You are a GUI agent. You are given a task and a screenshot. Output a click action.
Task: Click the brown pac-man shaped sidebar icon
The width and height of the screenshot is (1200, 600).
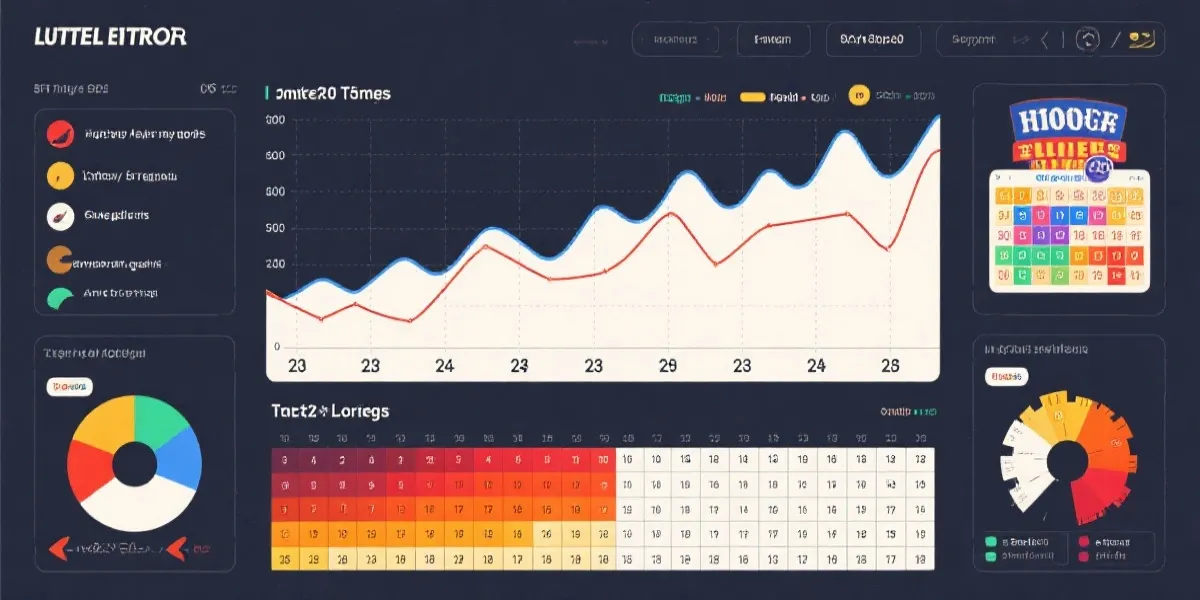60,259
